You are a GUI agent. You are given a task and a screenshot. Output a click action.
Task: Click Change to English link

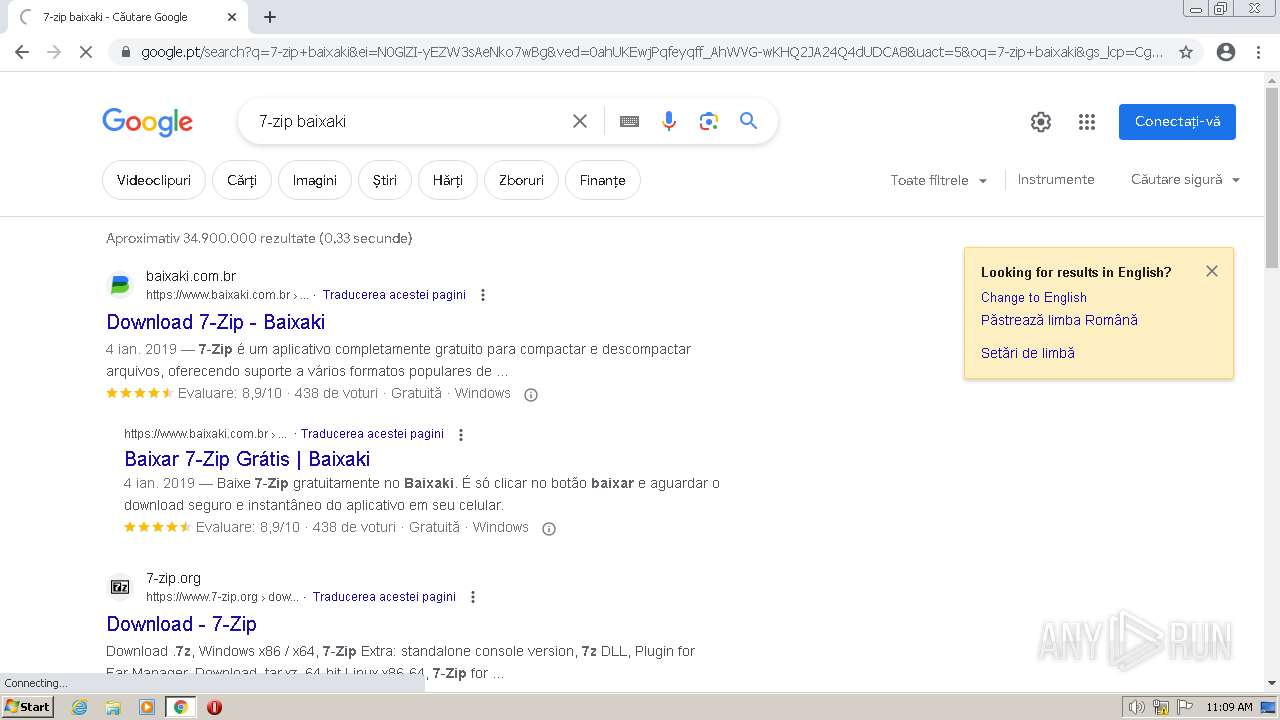[x=1033, y=297]
